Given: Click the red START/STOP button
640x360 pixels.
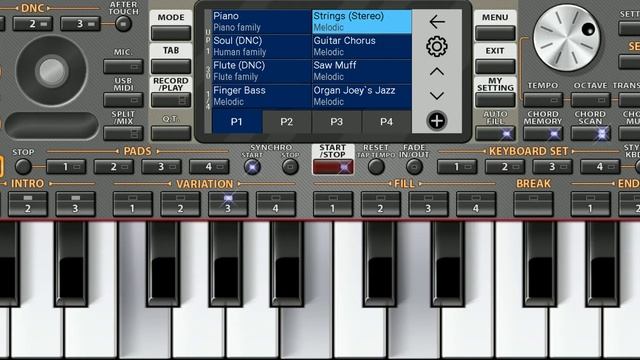Looking at the screenshot, I should tap(333, 167).
